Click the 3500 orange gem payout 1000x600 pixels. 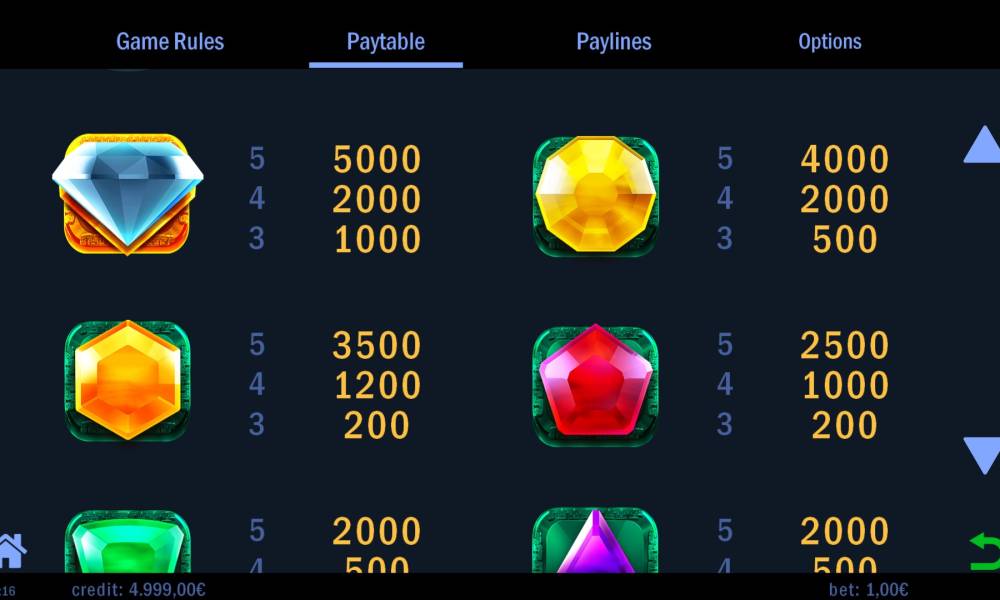377,345
